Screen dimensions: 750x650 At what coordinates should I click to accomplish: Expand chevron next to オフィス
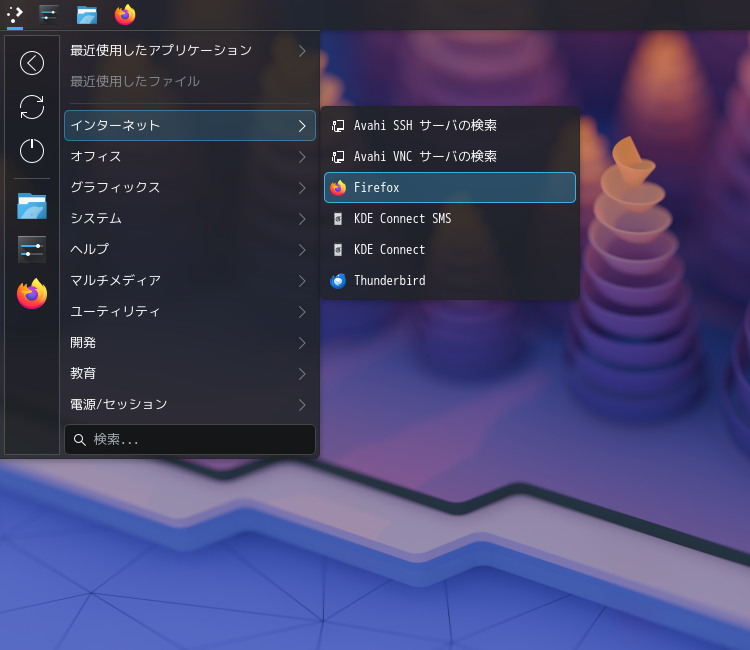tap(302, 157)
